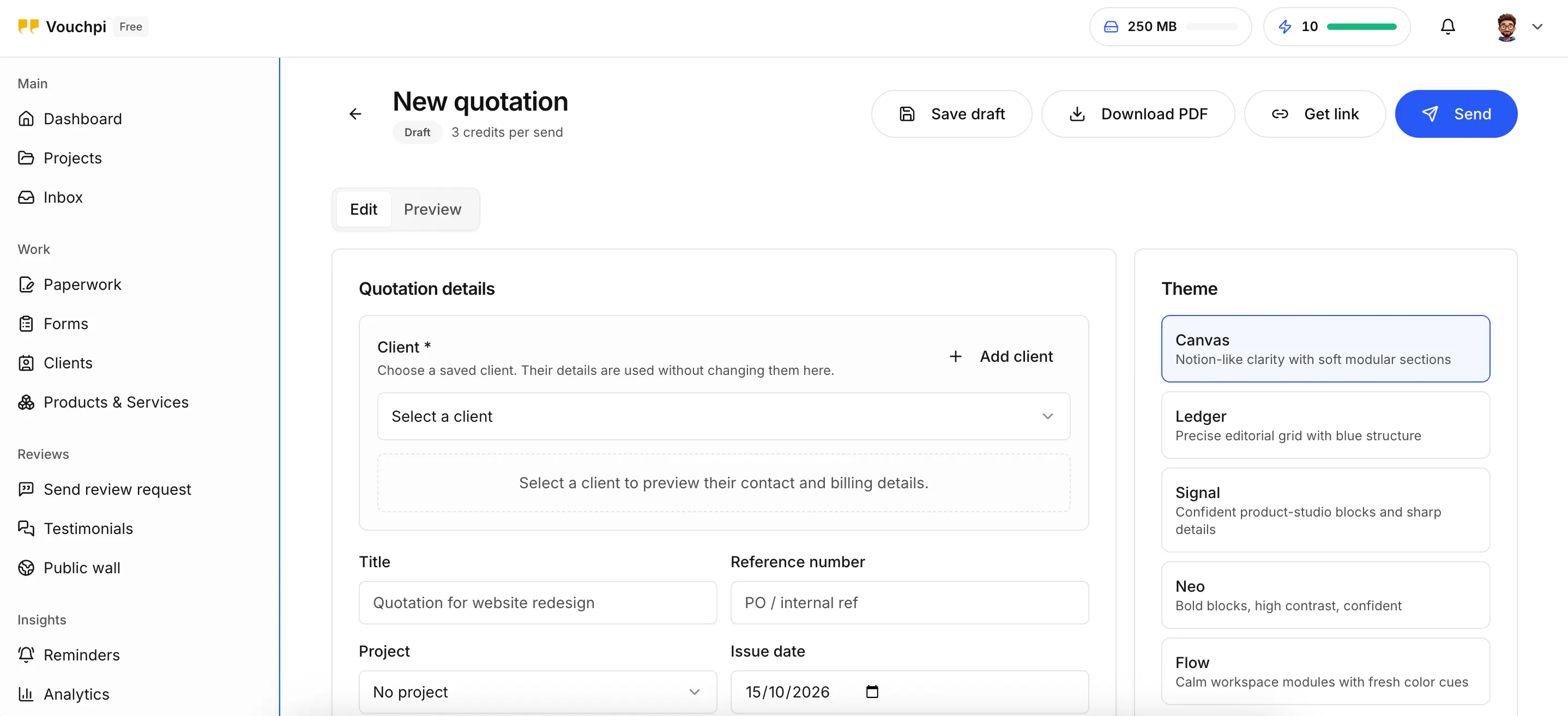Click the storage drive icon next to 250 MB
Viewport: 1568px width, 716px height.
[1111, 27]
